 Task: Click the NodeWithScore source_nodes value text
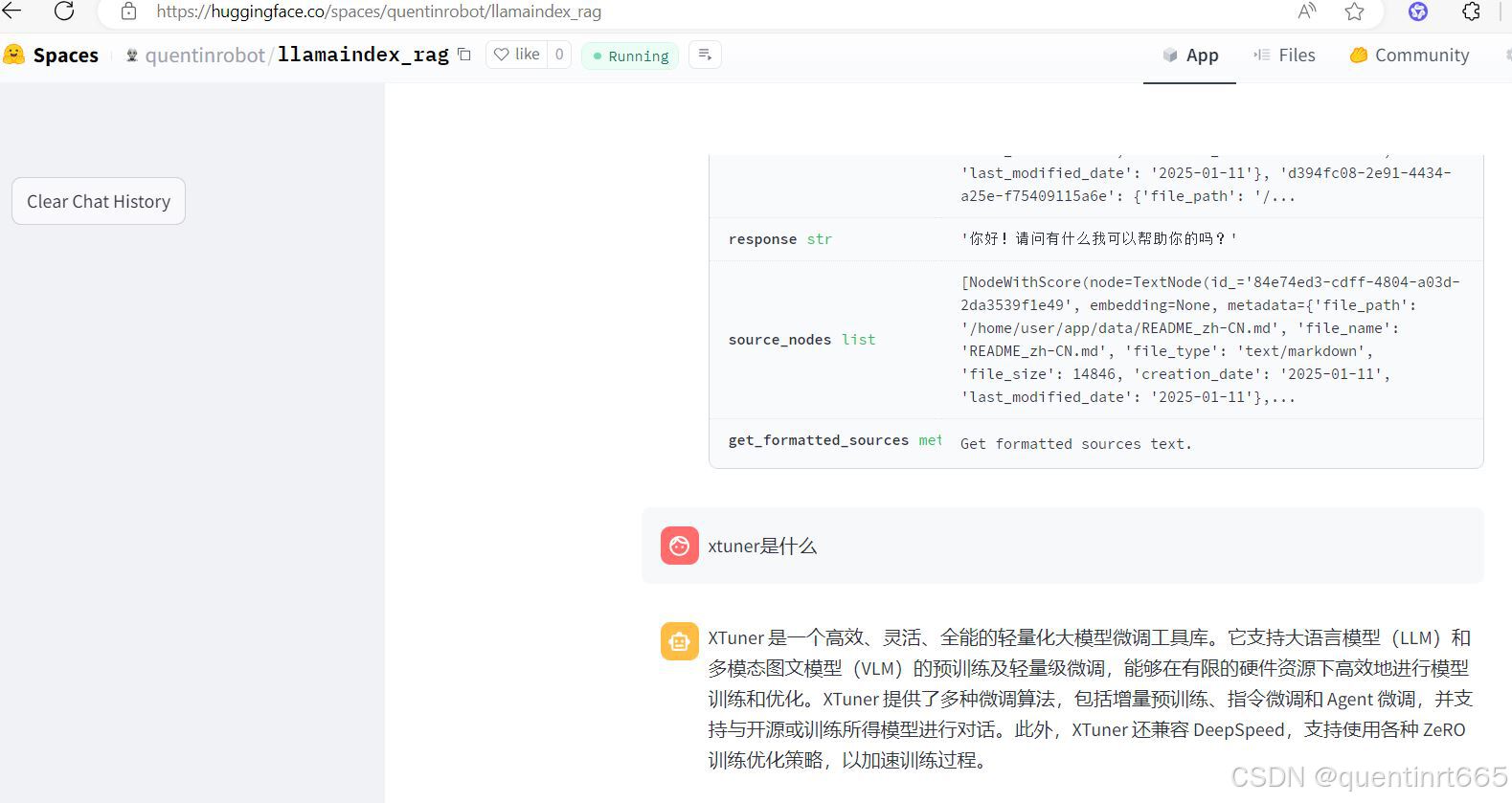click(x=1210, y=340)
